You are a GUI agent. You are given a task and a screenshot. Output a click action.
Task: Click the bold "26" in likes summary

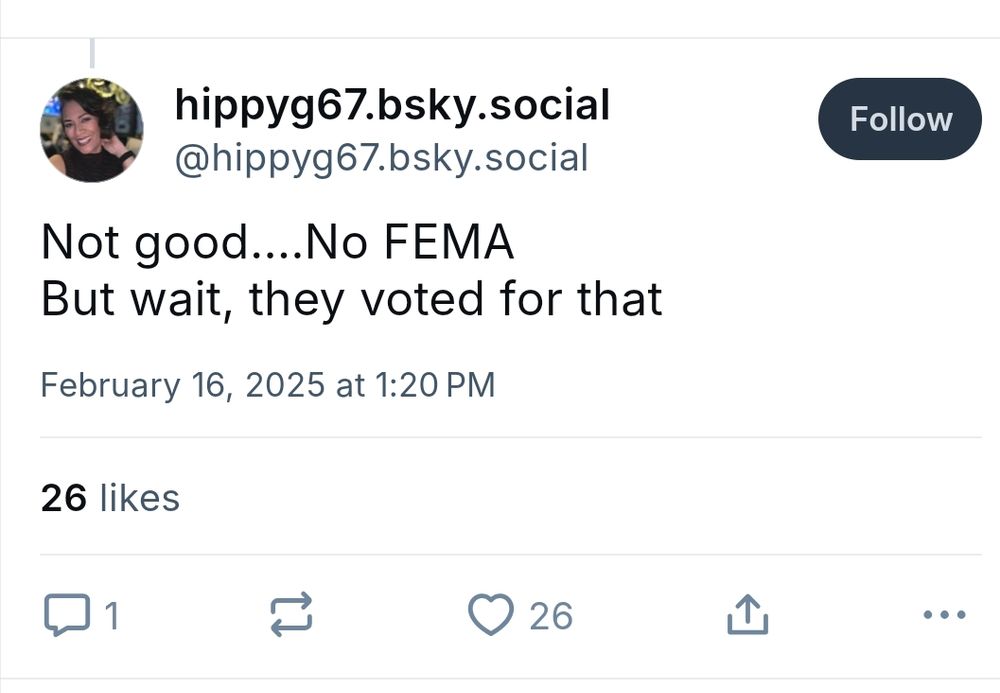[64, 497]
